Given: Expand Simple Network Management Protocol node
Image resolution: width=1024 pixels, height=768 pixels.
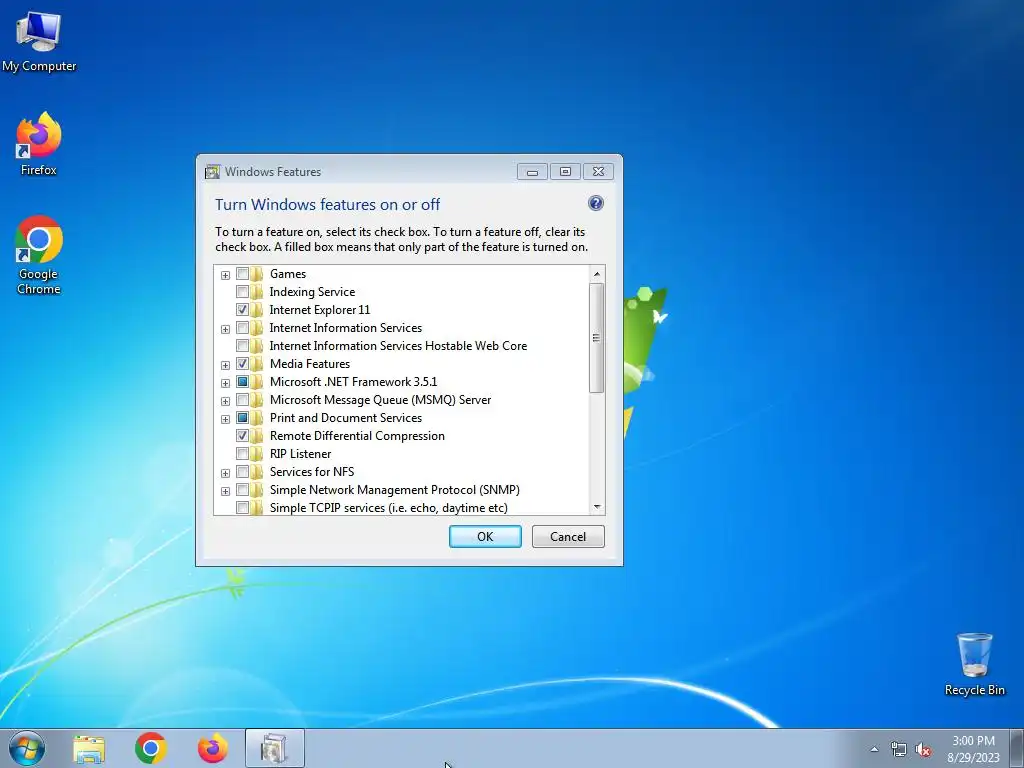Looking at the screenshot, I should click(225, 491).
